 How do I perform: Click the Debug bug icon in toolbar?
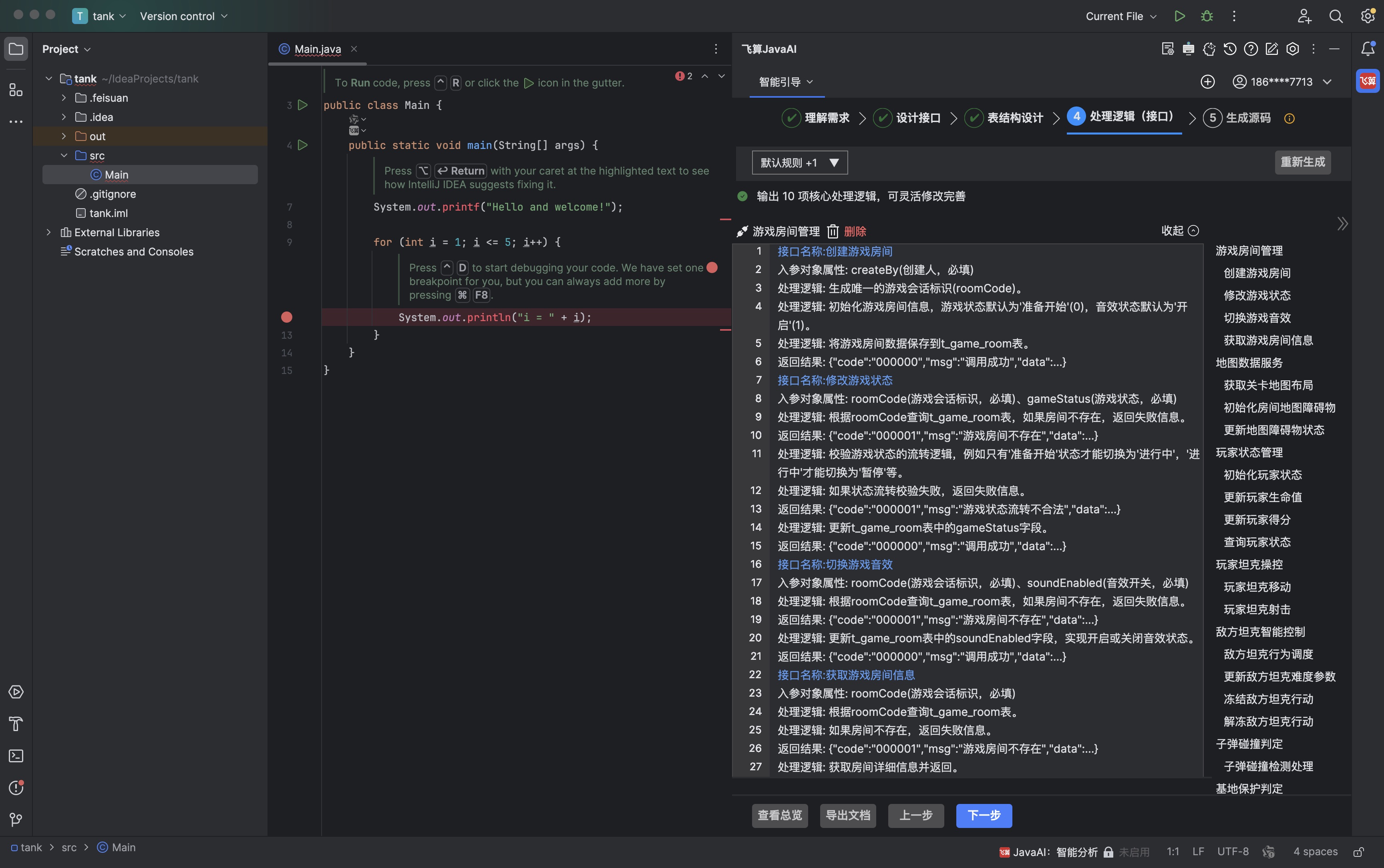point(1207,16)
